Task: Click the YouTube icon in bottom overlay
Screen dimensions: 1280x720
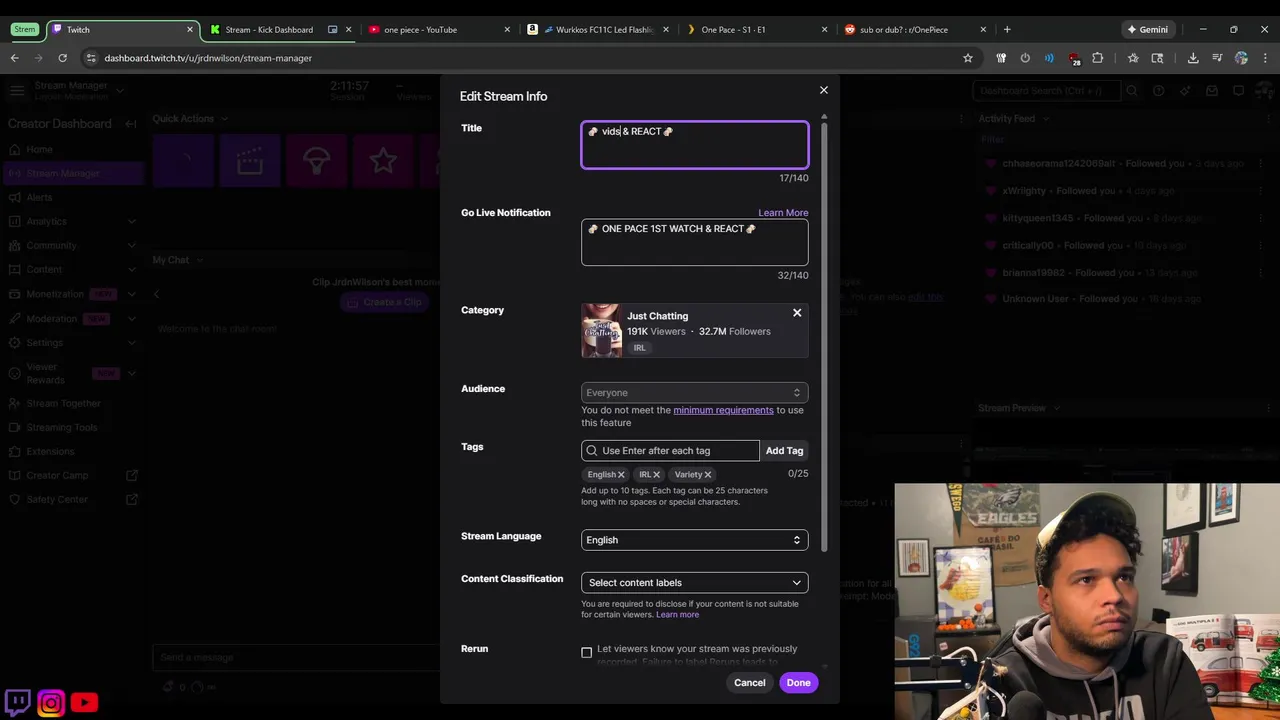Action: 84,703
